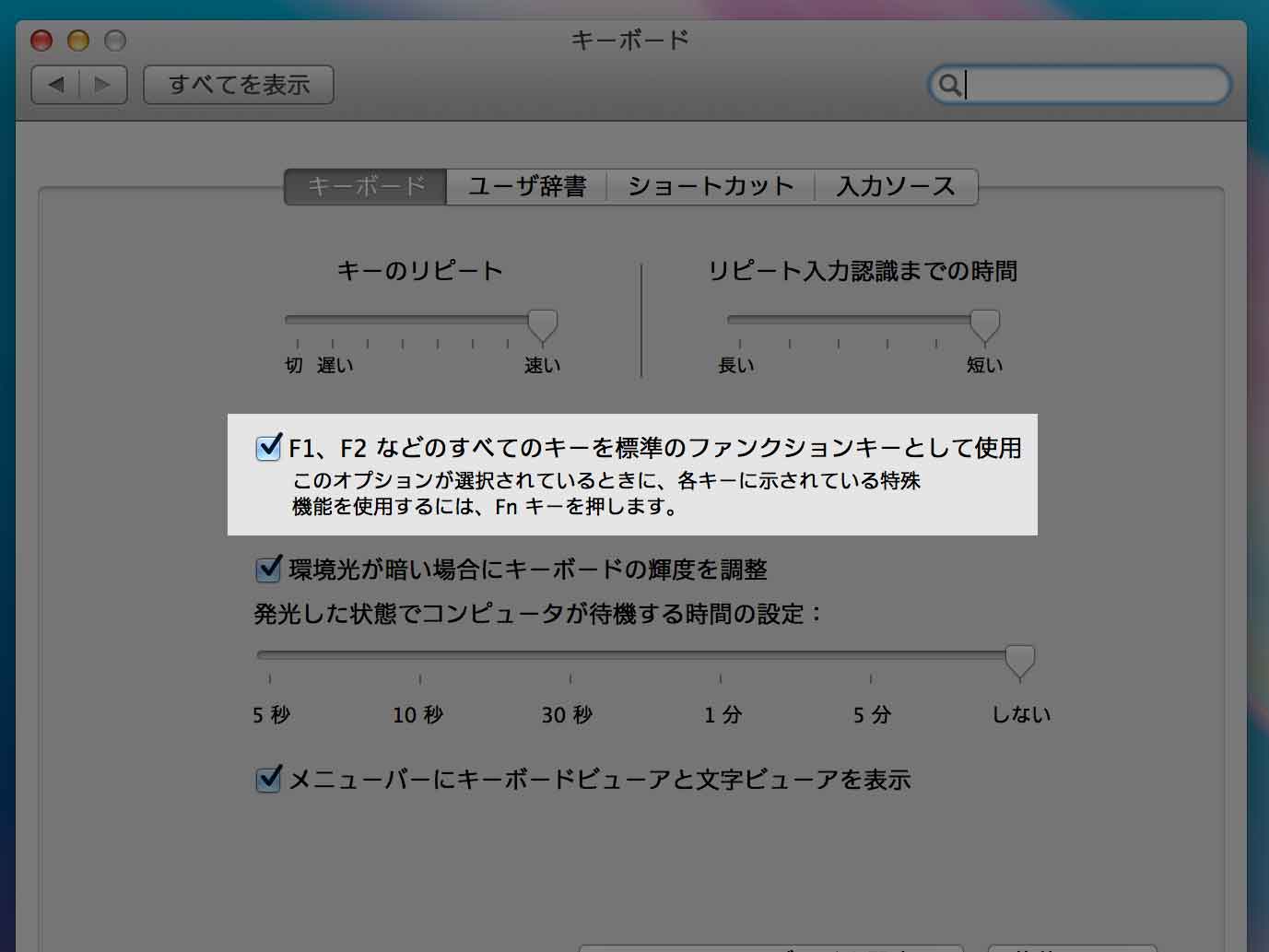The width and height of the screenshot is (1269, 952).
Task: Click the 5 分 tick label
Action: click(x=872, y=715)
